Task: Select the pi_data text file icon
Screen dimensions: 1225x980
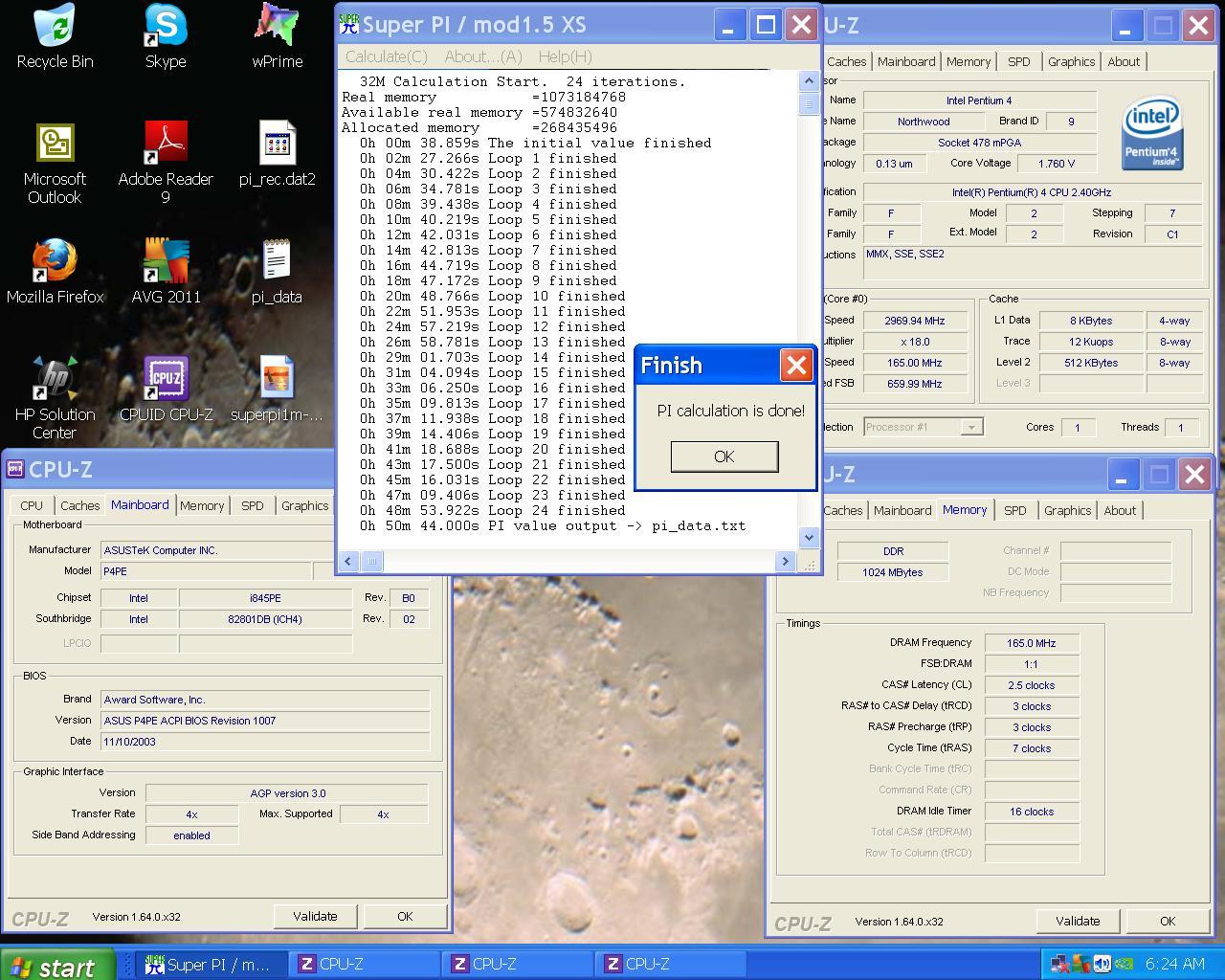Action: click(x=277, y=272)
